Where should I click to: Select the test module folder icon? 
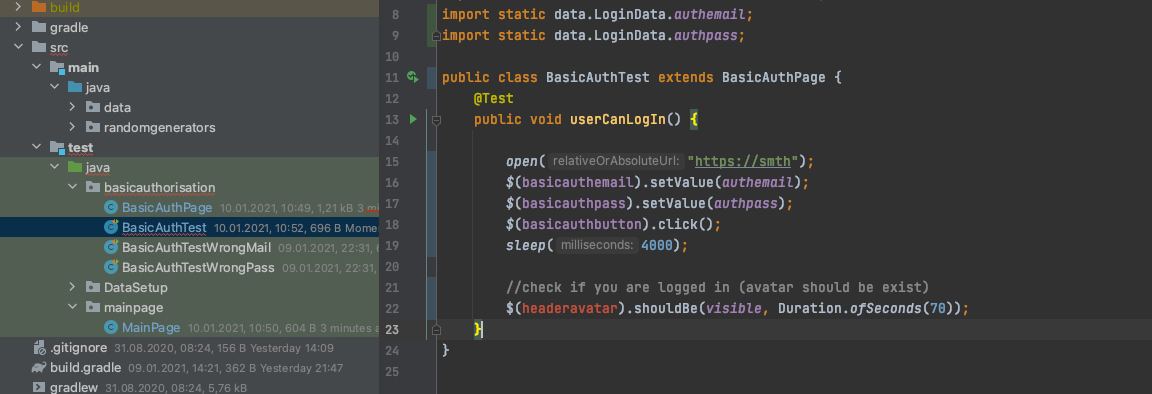[x=57, y=147]
